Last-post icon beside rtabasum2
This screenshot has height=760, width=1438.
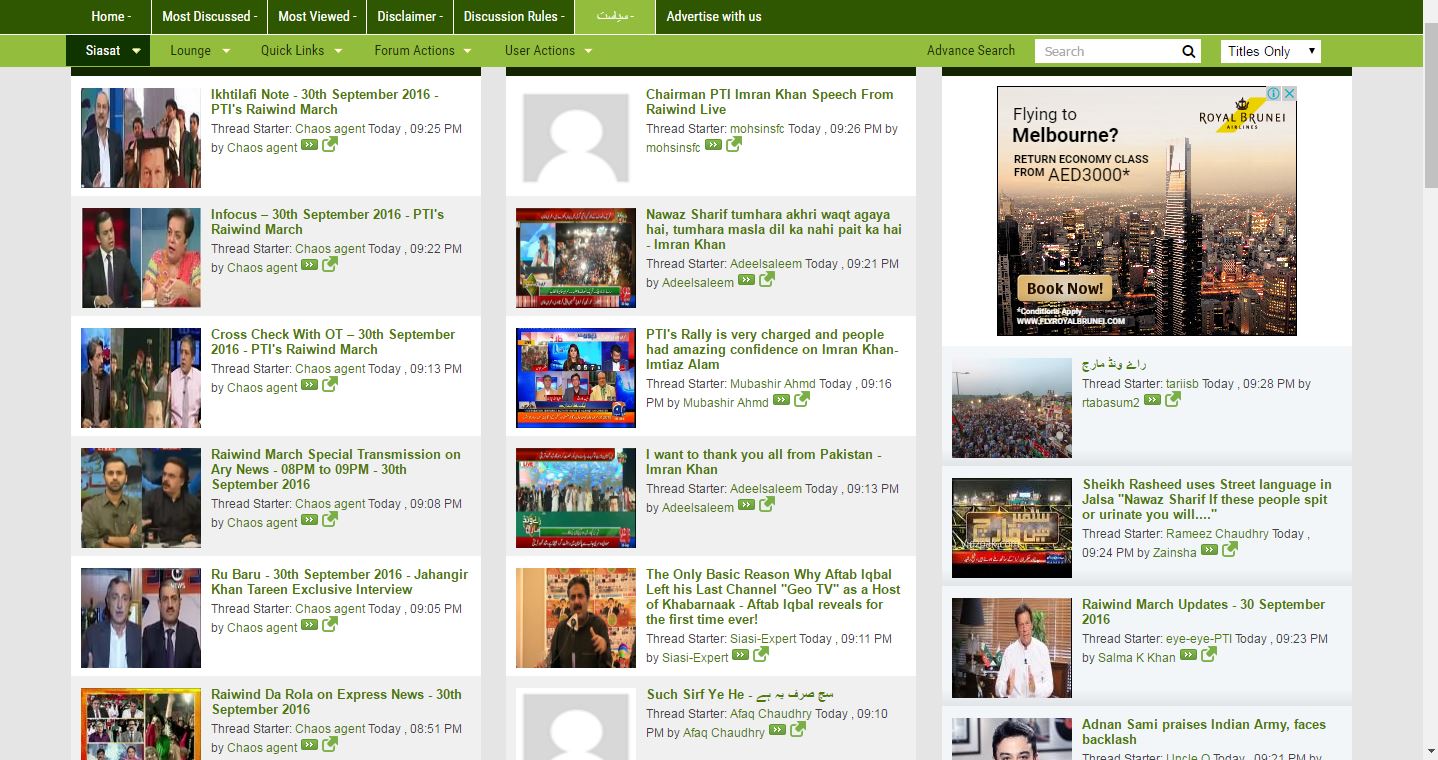[x=1152, y=400]
